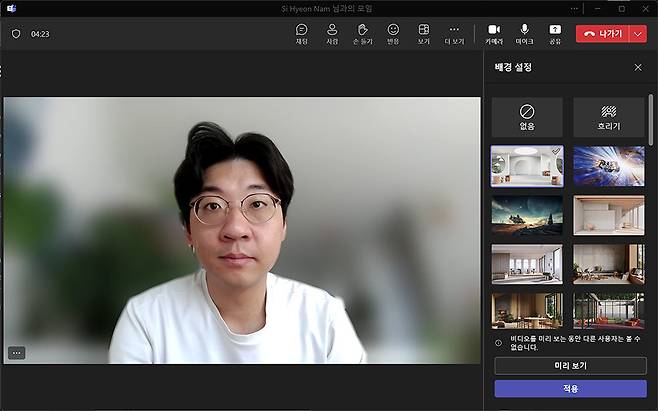Close the 배경 설정 panel
658x411 pixels.
click(638, 67)
